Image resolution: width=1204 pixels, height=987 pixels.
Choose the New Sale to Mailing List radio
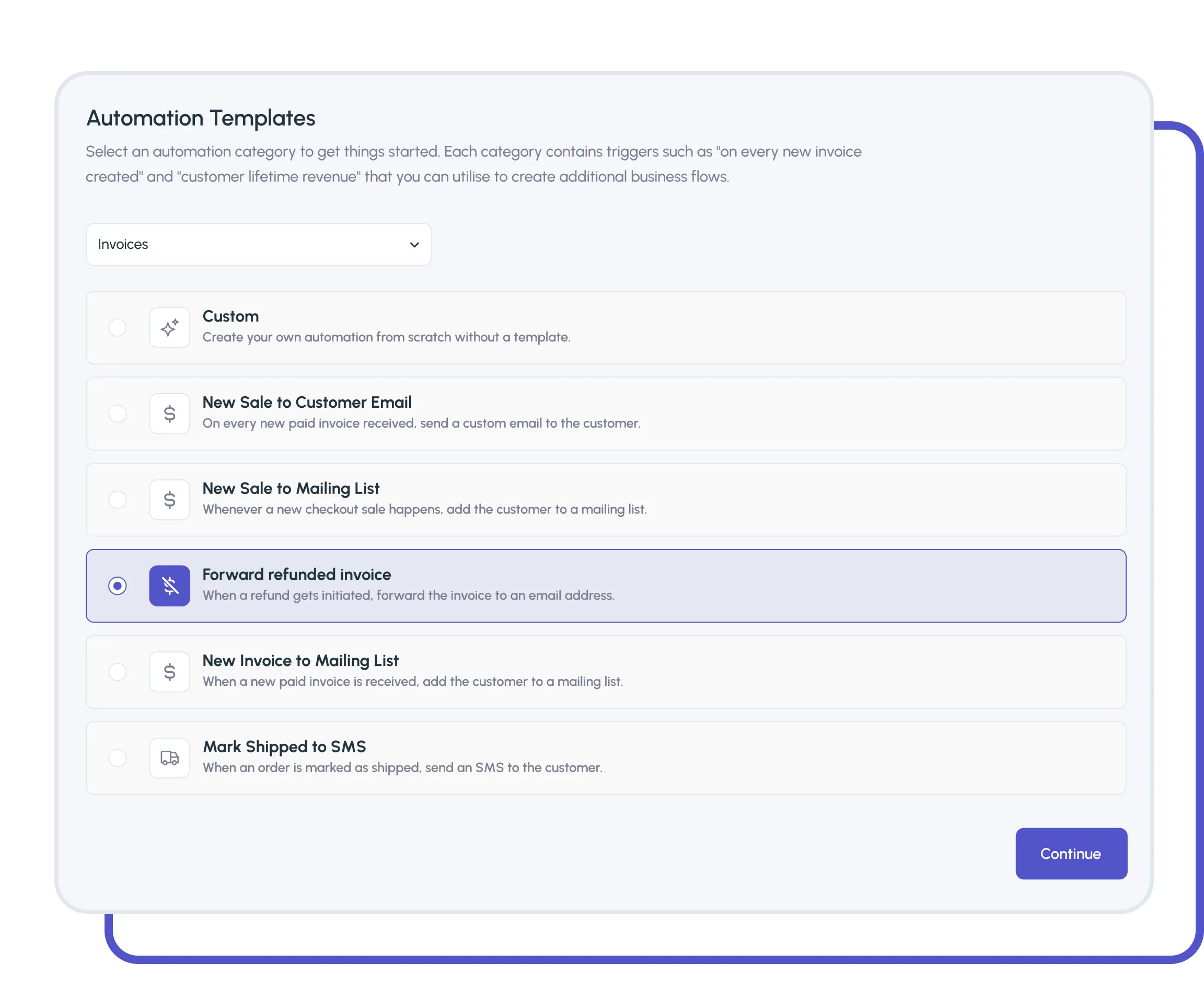[x=118, y=500]
